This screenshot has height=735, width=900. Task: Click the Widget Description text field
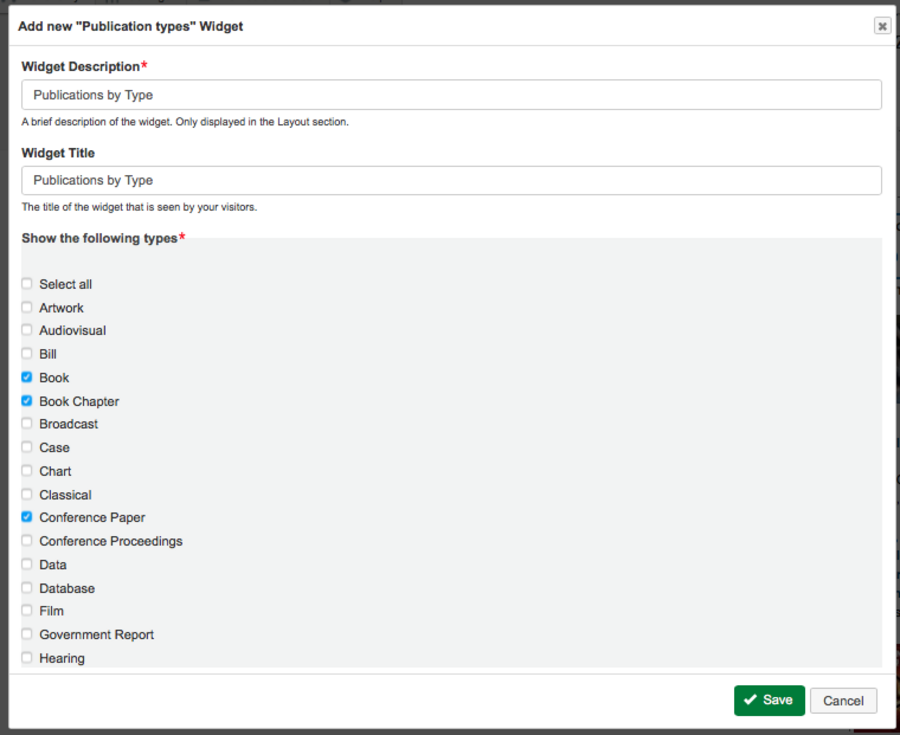(x=451, y=95)
